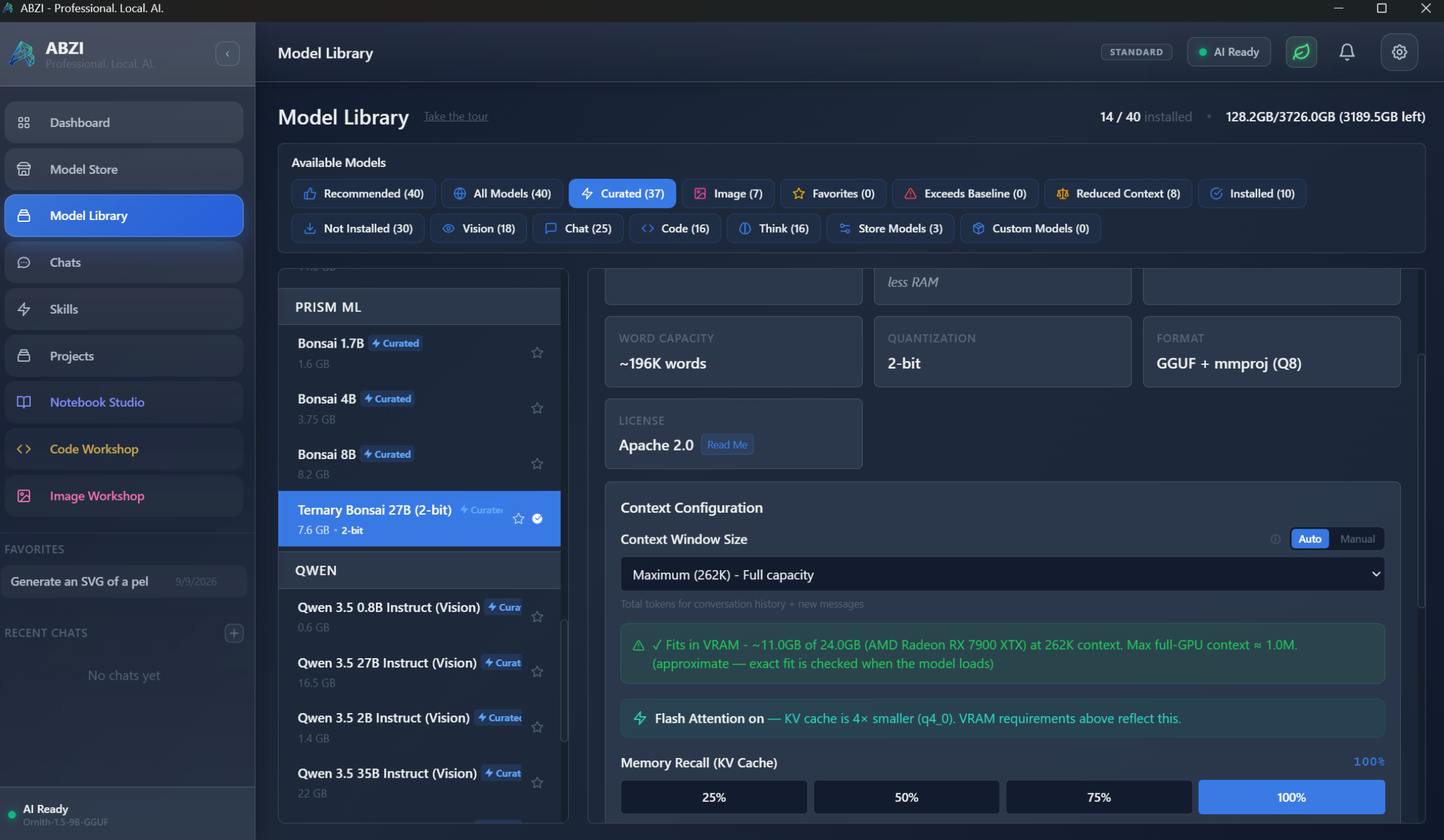Click the ABZI logo icon
This screenshot has width=1444, height=840.
click(x=23, y=54)
